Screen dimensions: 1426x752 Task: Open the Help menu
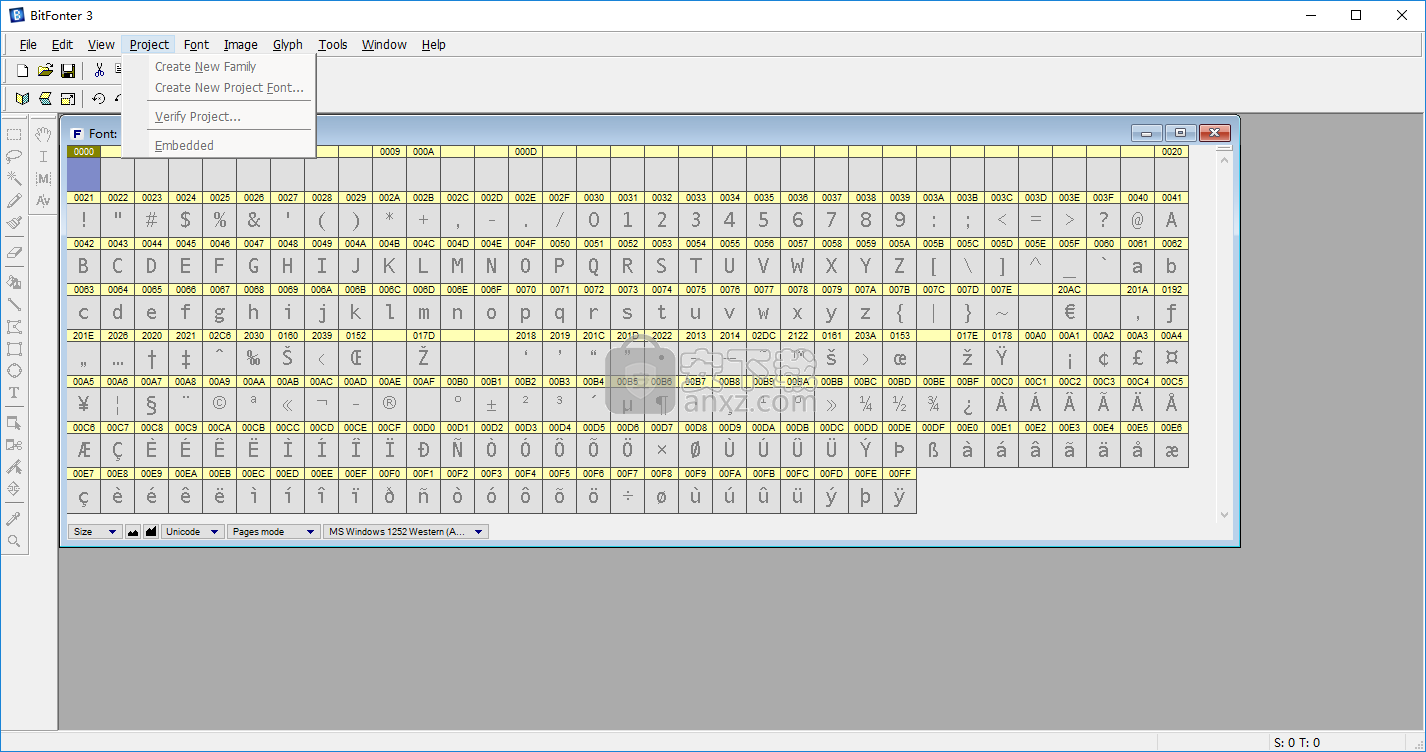click(x=433, y=44)
